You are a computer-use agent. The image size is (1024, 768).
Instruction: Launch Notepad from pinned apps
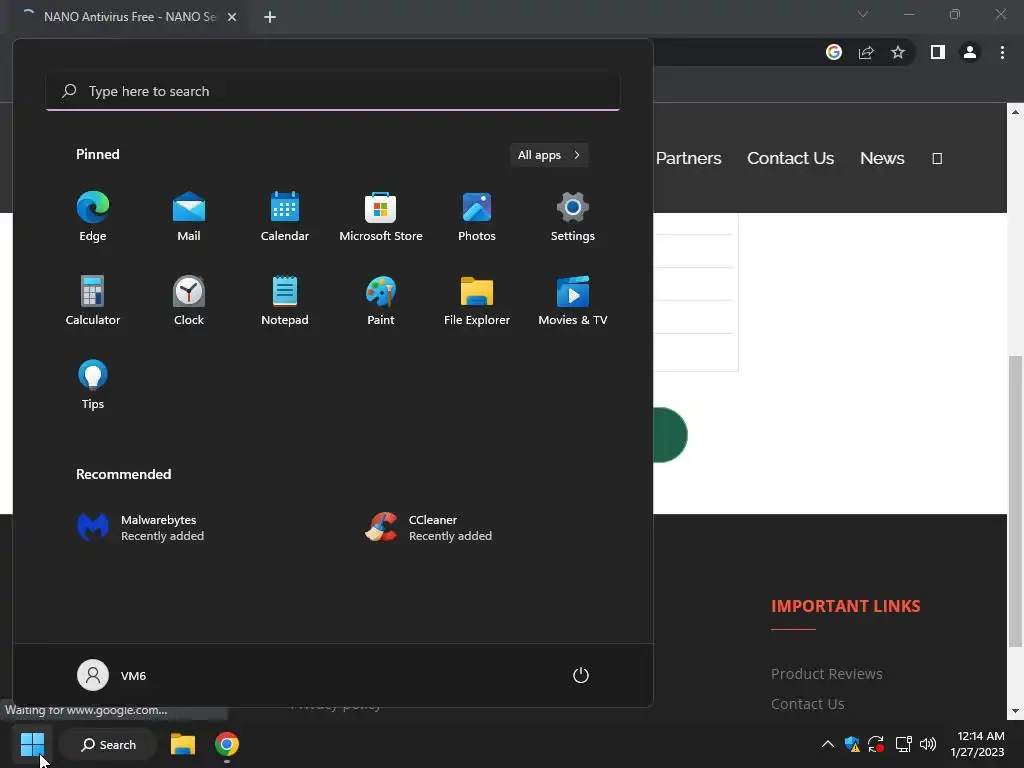tap(285, 300)
